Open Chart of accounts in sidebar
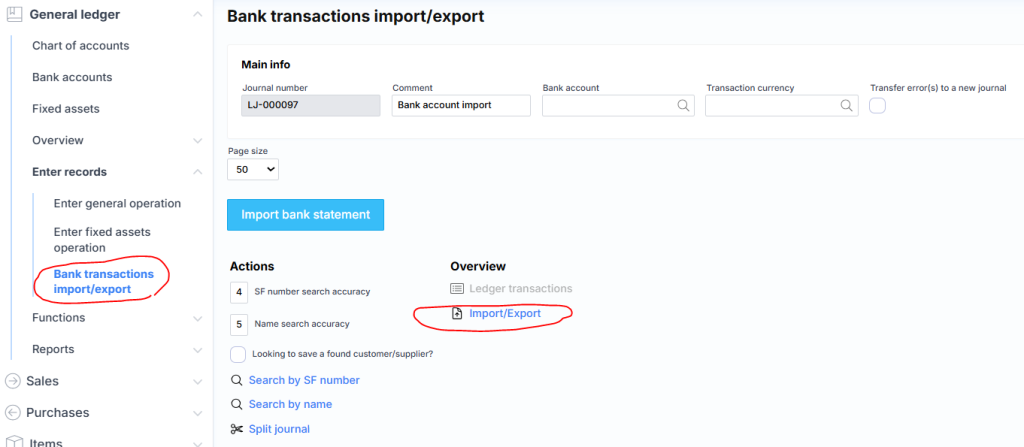The height and width of the screenshot is (447, 1024). 80,46
